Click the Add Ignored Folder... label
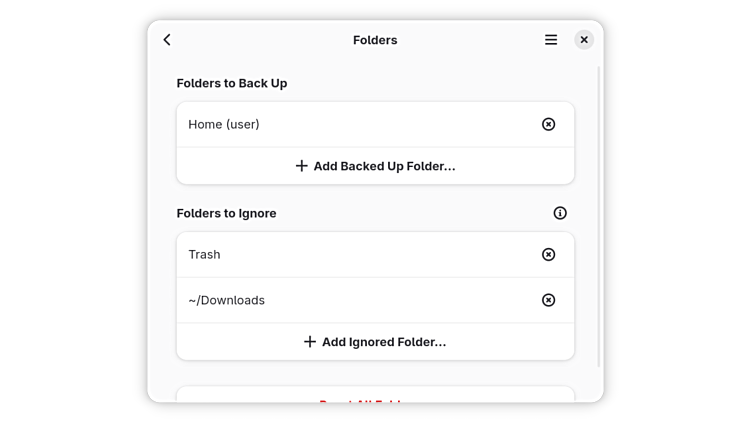The width and height of the screenshot is (752, 423). pos(384,342)
